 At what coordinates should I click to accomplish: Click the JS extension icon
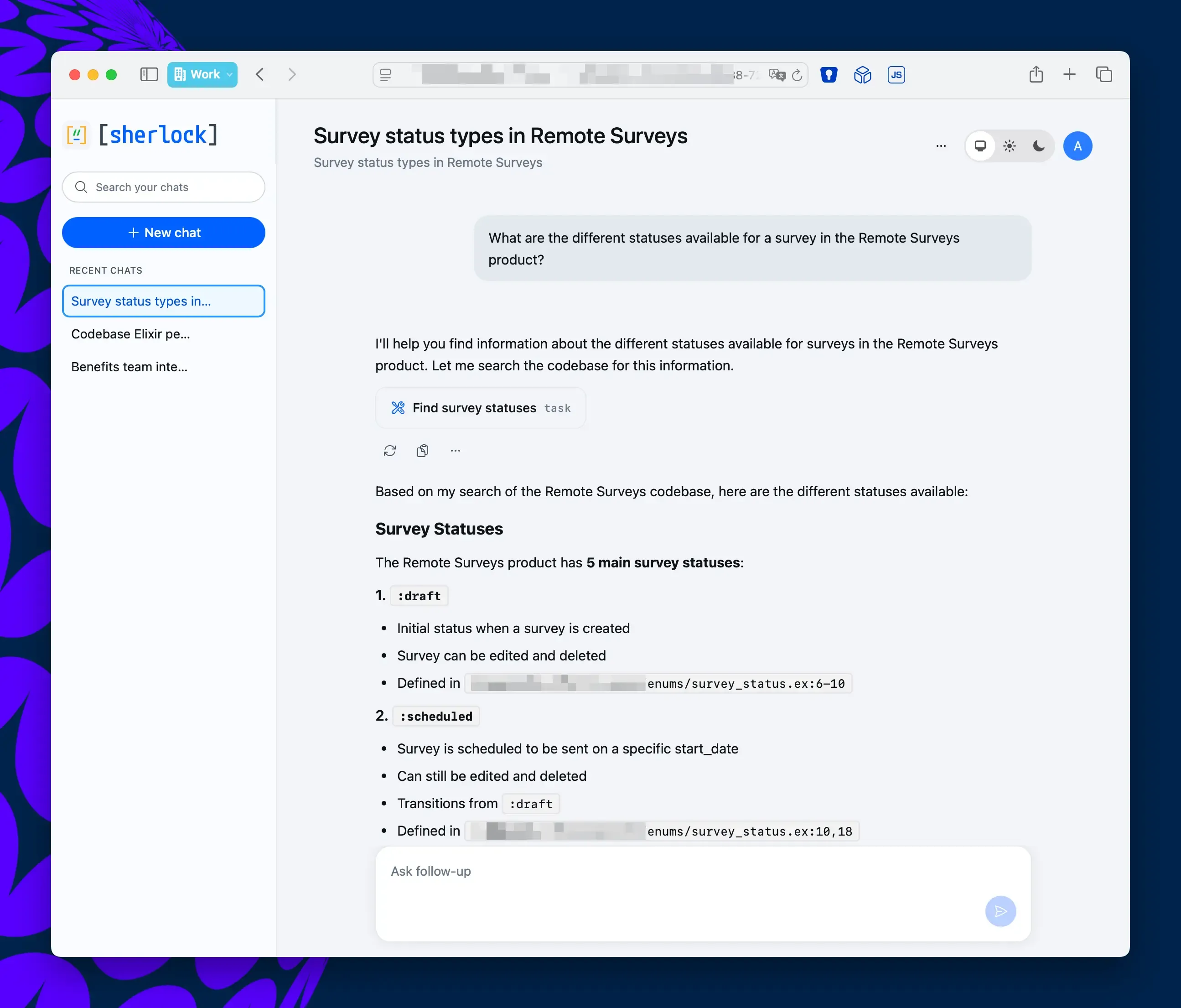coord(896,75)
